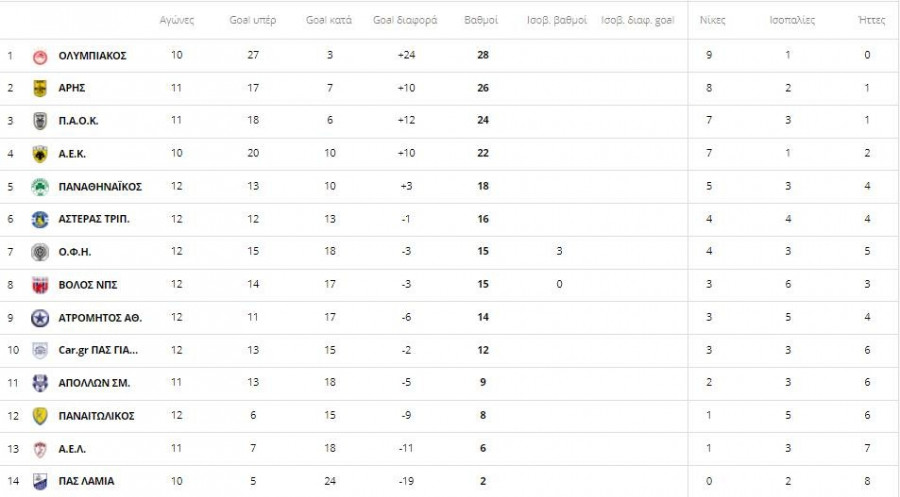Click the Volos NPS red crest
Viewport: 900px width, 497px height.
(x=40, y=285)
